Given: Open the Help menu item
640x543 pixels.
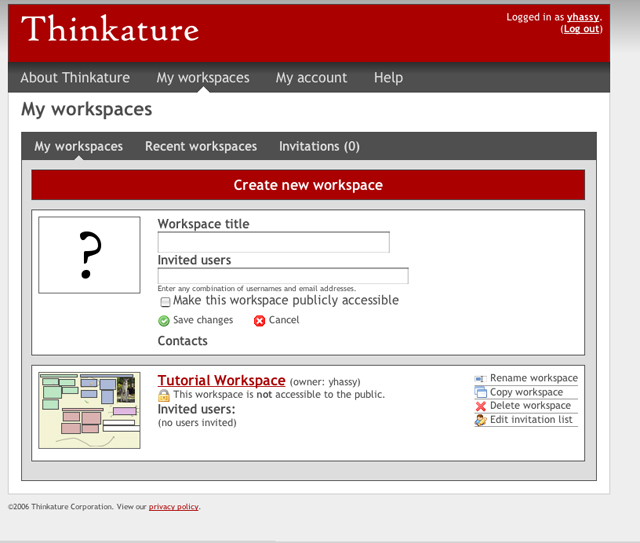Looking at the screenshot, I should (x=388, y=78).
